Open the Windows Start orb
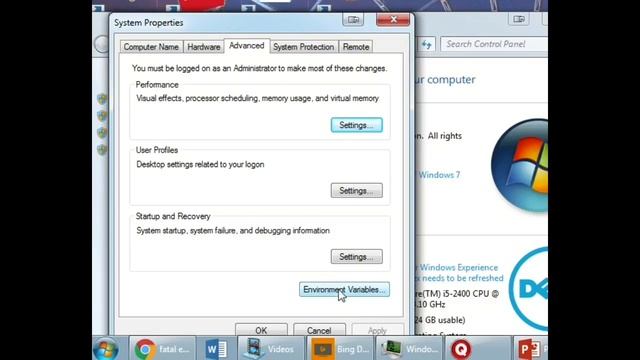The image size is (640, 360). 106,349
